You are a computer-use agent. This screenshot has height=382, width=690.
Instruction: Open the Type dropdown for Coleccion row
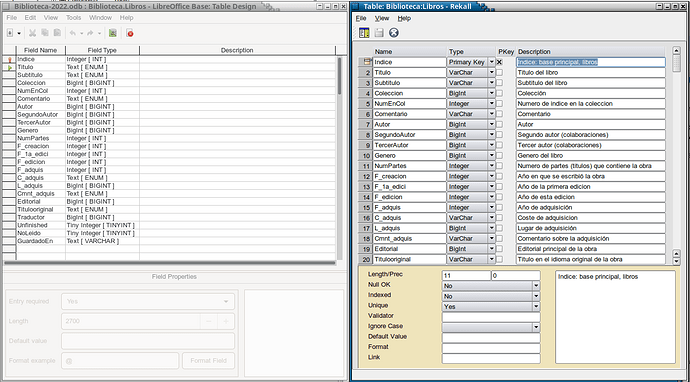(x=492, y=93)
